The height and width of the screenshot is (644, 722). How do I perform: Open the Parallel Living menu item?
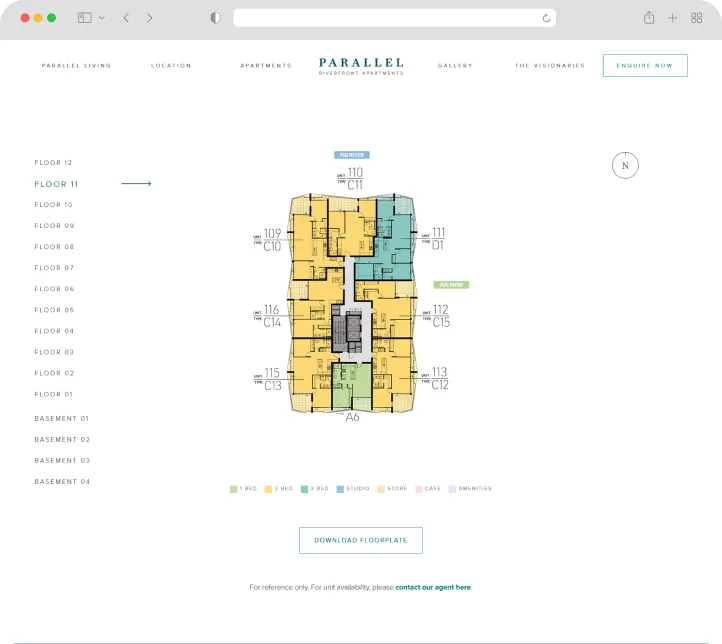[76, 66]
